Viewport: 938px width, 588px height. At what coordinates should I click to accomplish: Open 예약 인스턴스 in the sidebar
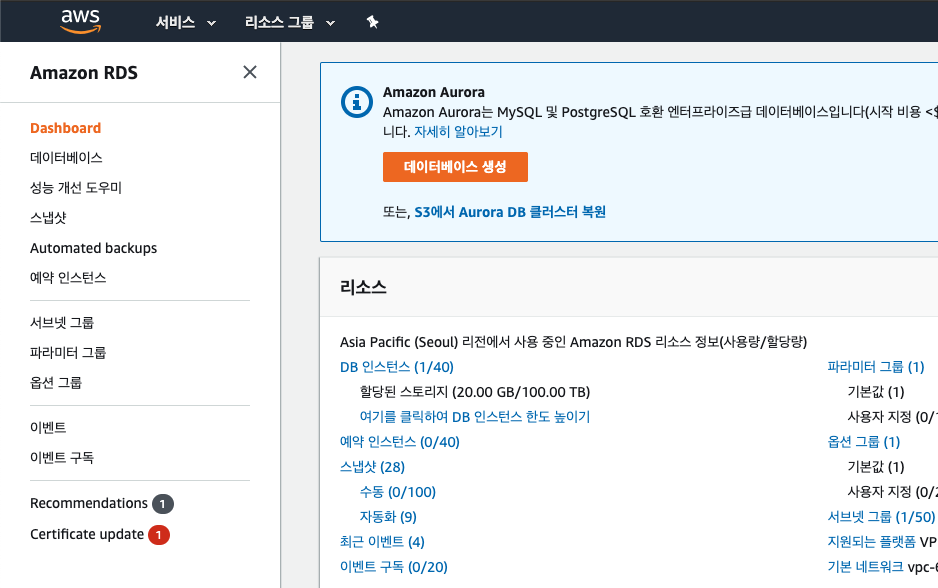(x=68, y=278)
